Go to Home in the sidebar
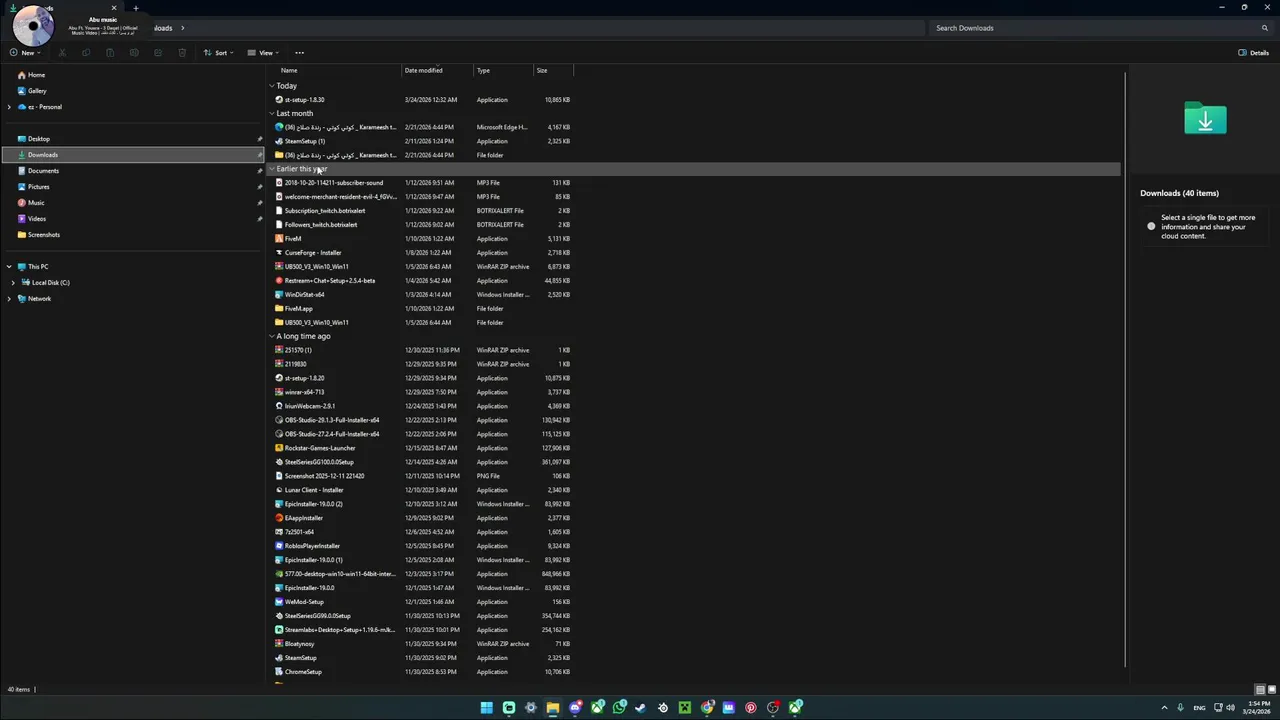The width and height of the screenshot is (1280, 720). (x=36, y=75)
